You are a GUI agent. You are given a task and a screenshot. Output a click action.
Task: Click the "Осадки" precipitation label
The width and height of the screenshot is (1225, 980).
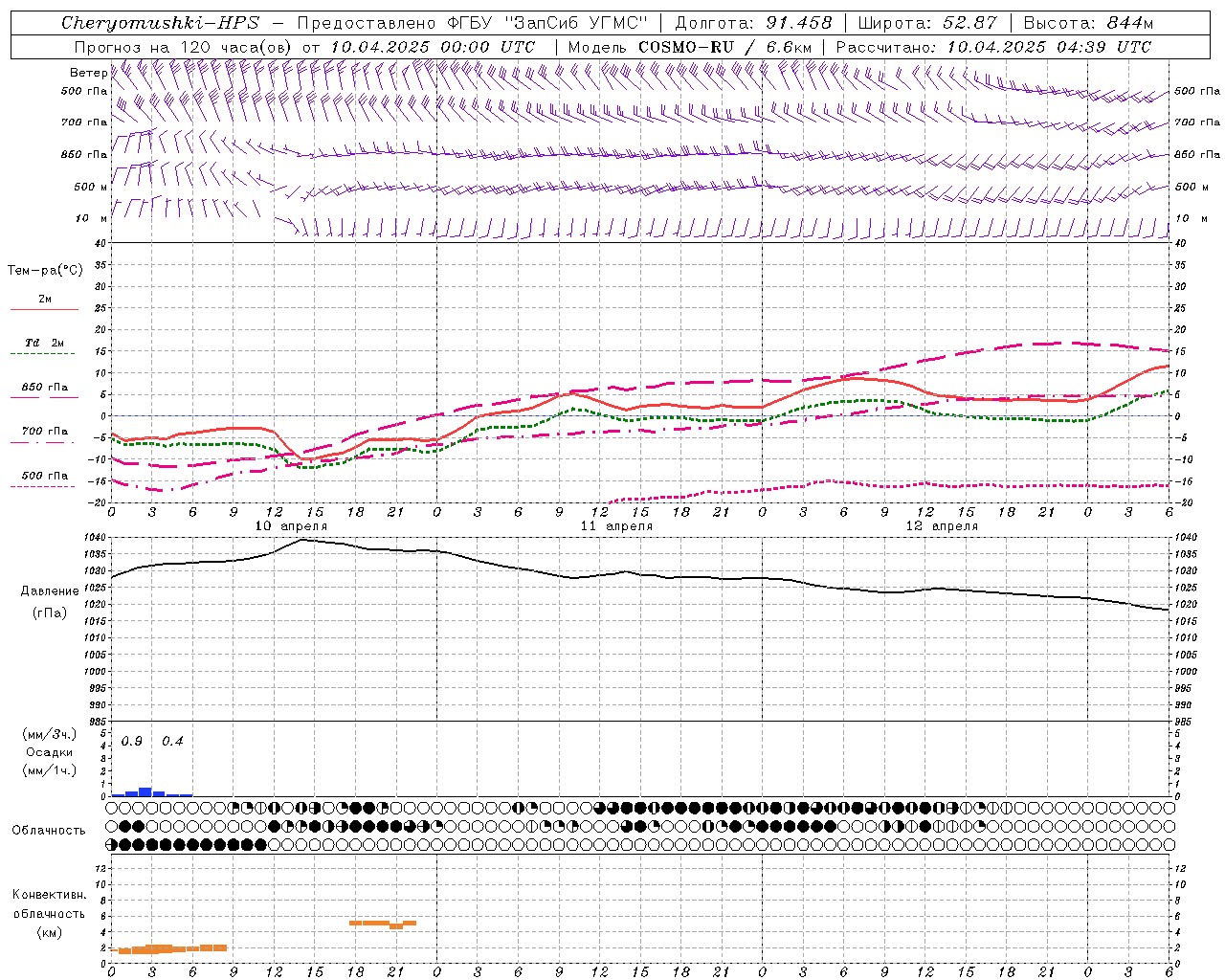(x=50, y=752)
